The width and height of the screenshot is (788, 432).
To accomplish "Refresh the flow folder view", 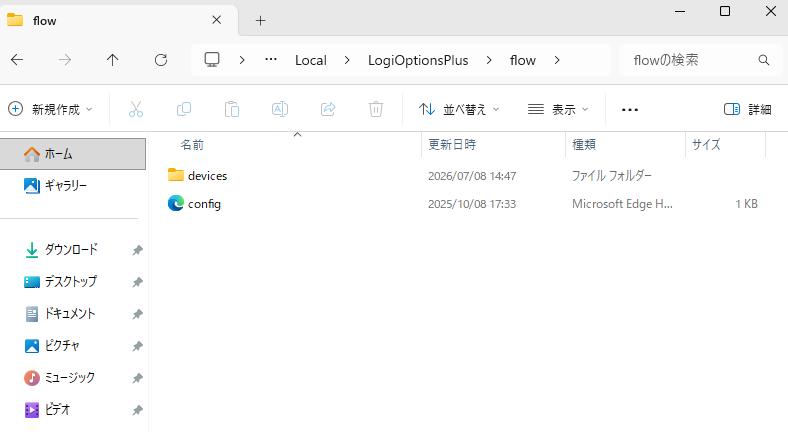I will pos(161,60).
